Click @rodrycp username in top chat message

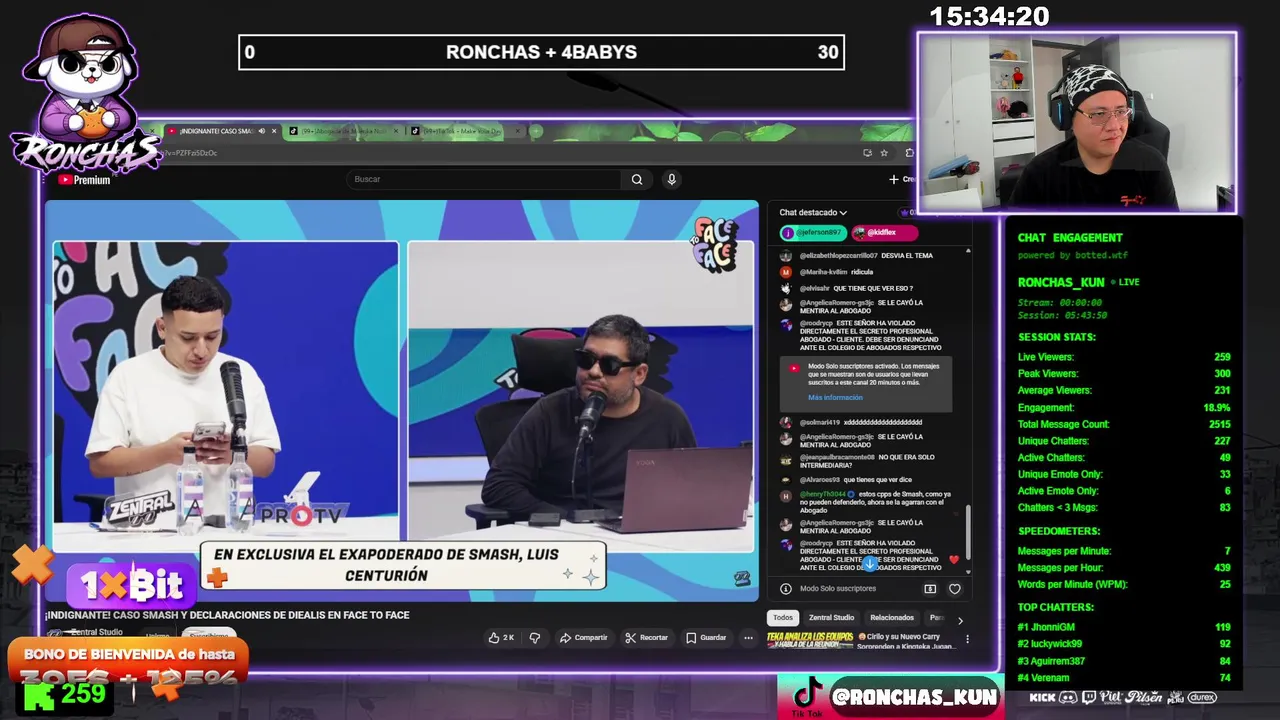816,323
